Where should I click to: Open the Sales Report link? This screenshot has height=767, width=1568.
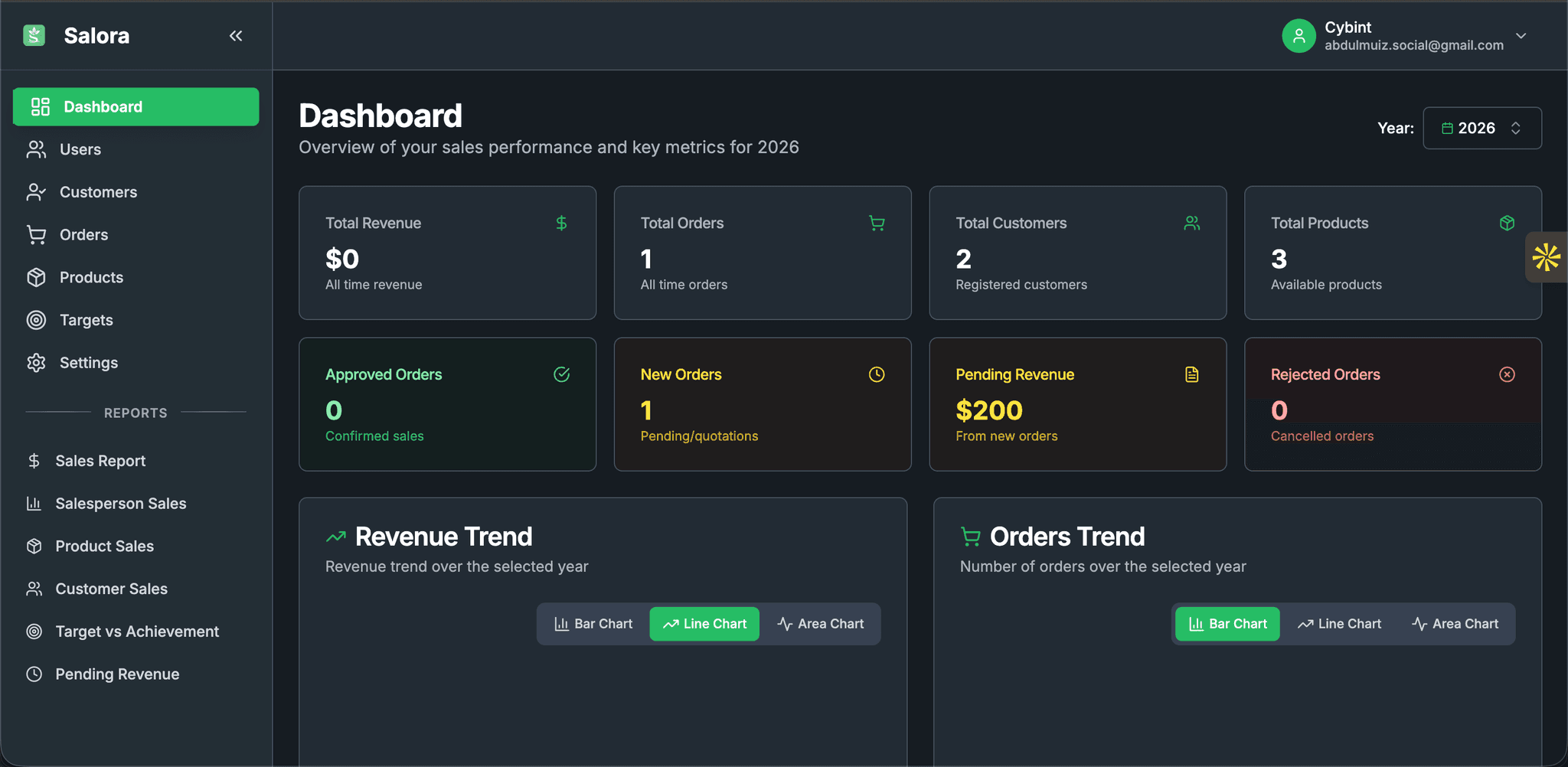(100, 461)
